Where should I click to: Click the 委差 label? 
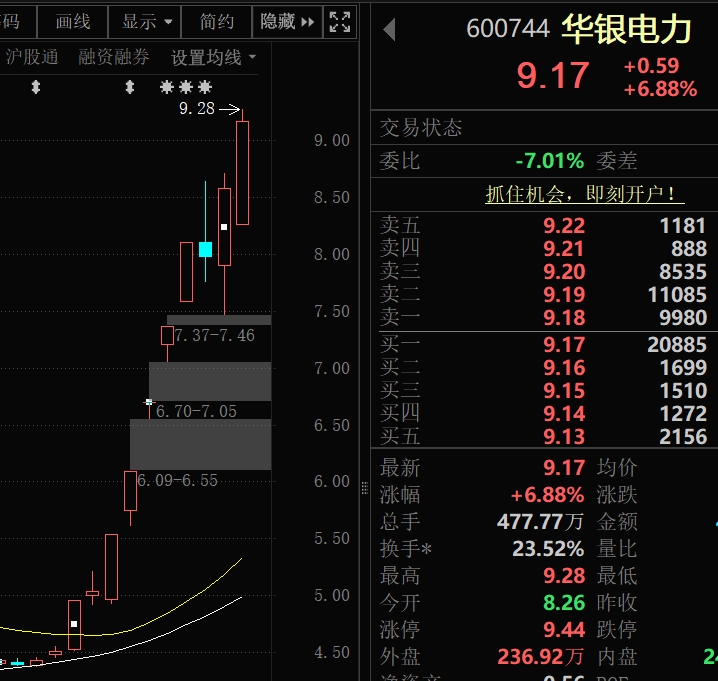[616, 161]
